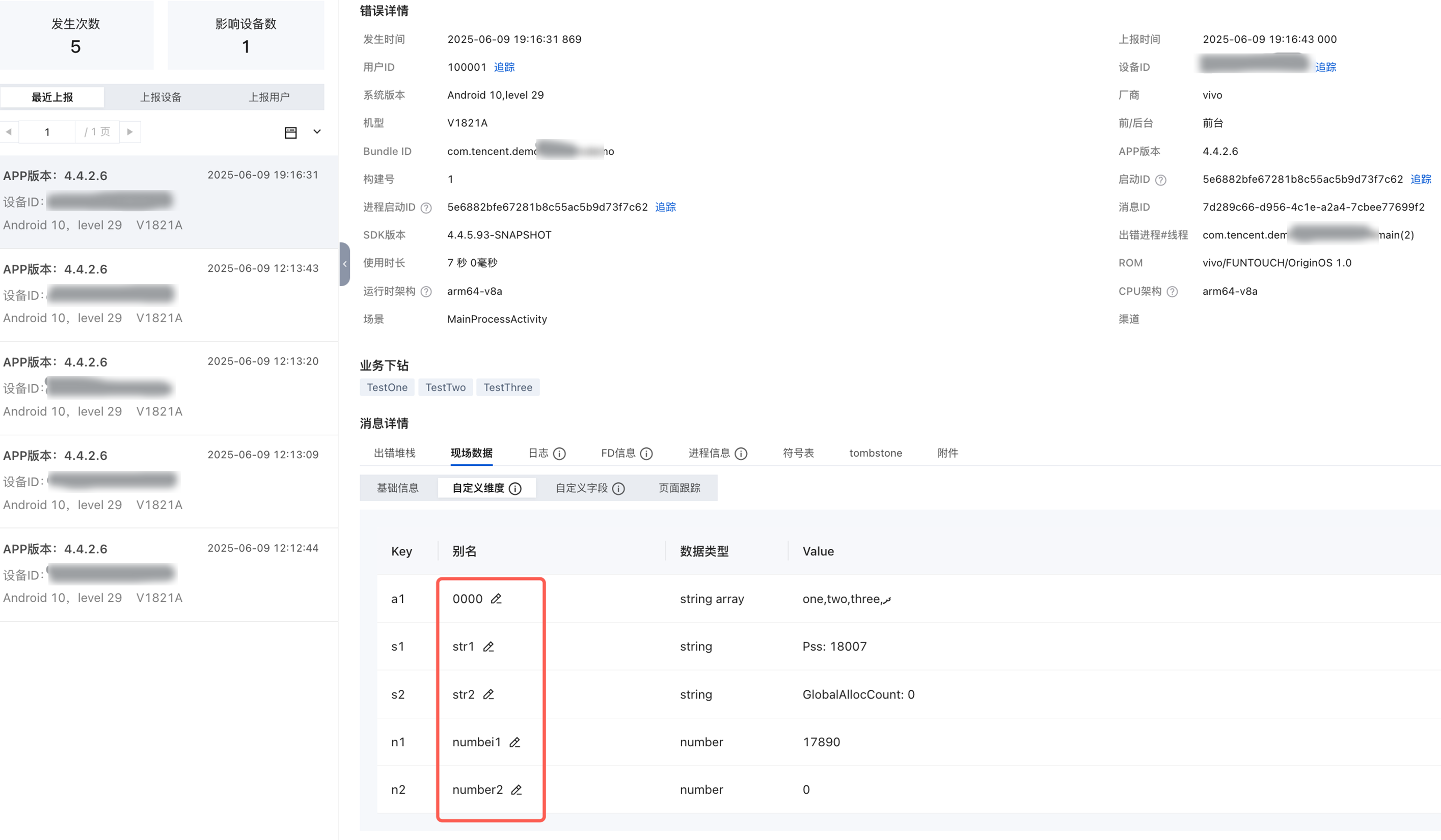The image size is (1441, 840).
Task: Expand the dropdown chevron above report list
Action: click(317, 132)
